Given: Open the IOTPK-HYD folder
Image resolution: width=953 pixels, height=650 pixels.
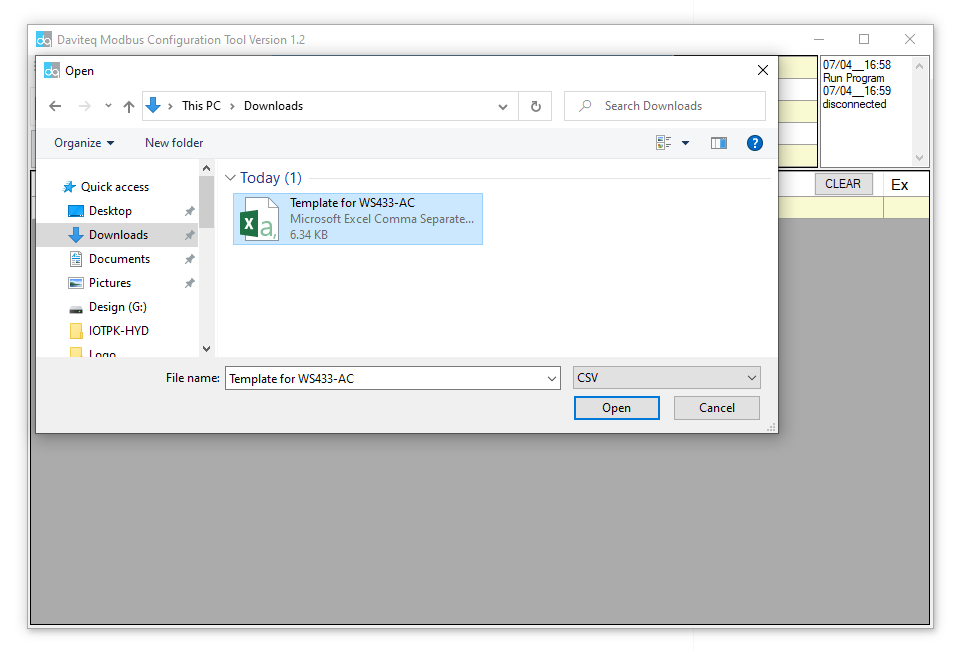Looking at the screenshot, I should [119, 331].
